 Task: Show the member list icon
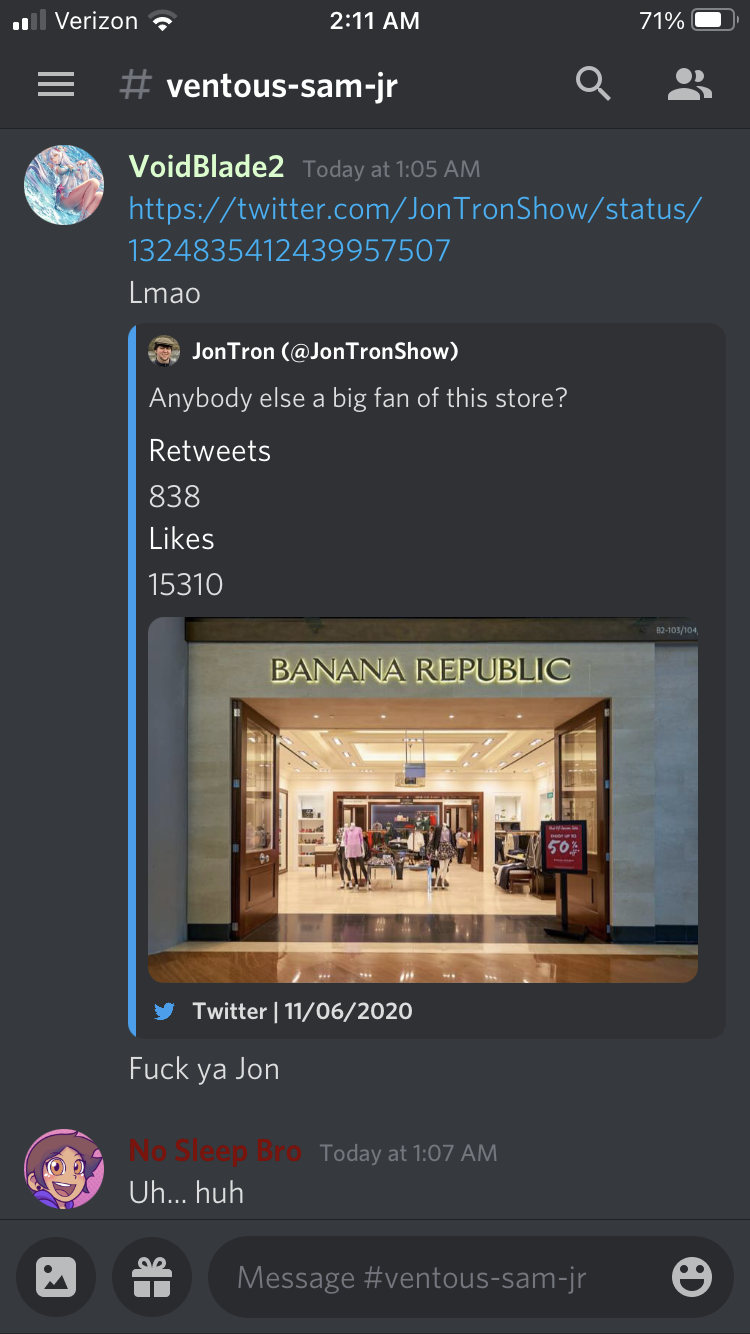pos(689,85)
